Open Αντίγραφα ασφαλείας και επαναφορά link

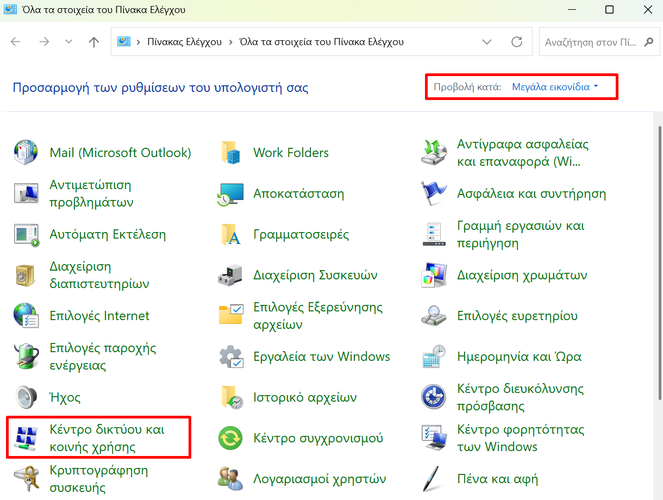(523, 153)
